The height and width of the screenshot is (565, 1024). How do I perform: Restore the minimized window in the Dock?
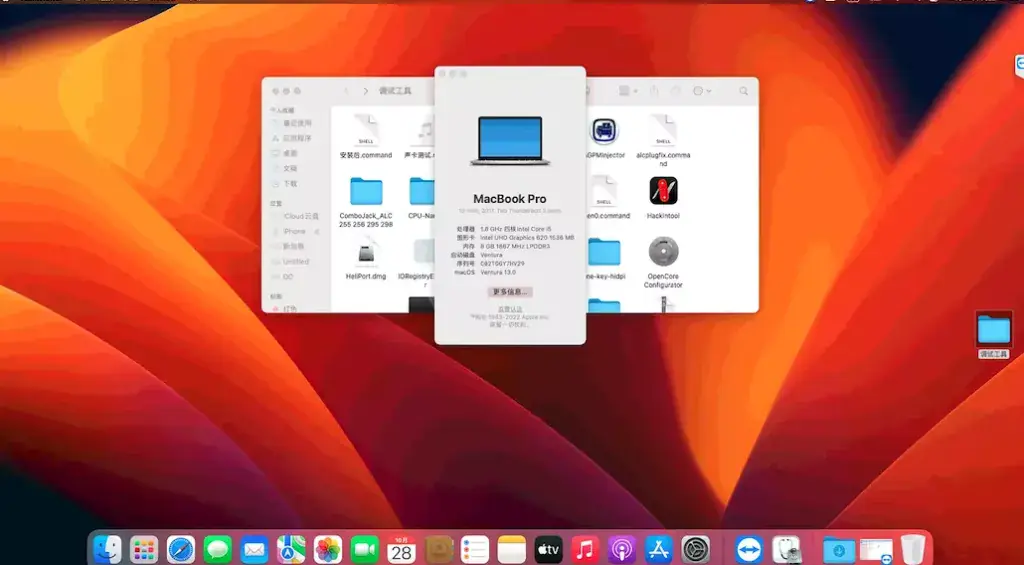(876, 550)
